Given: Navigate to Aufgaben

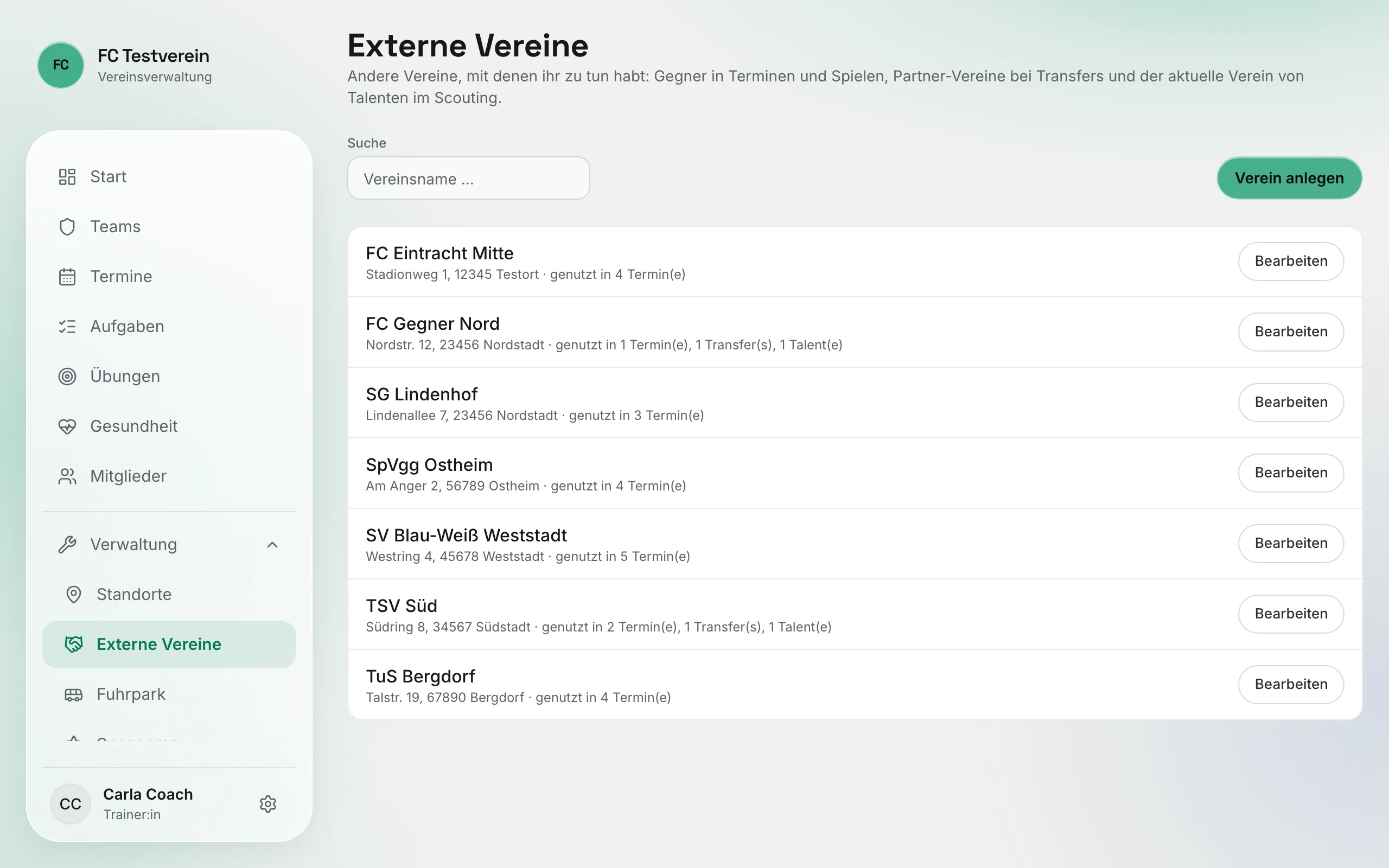Looking at the screenshot, I should pyautogui.click(x=169, y=327).
